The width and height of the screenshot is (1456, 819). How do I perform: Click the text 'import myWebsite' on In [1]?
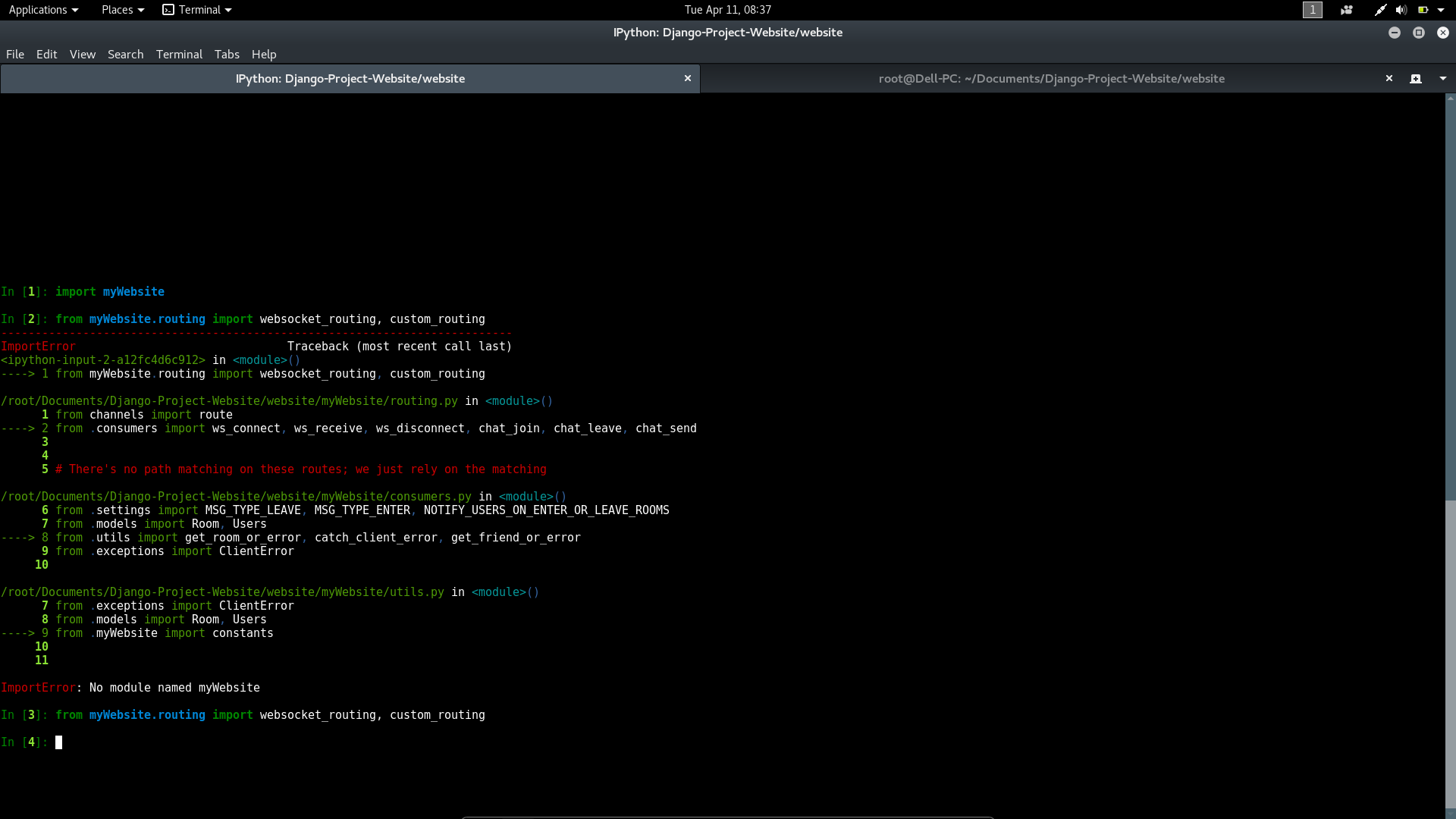pos(110,292)
